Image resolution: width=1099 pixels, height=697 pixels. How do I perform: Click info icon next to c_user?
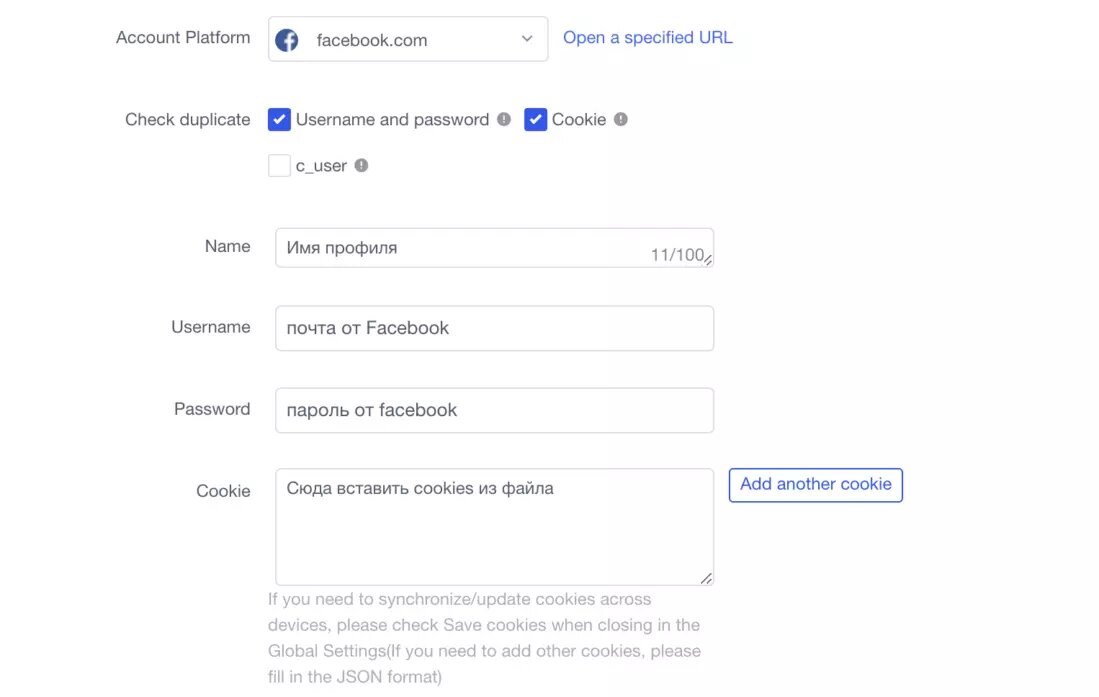click(362, 165)
